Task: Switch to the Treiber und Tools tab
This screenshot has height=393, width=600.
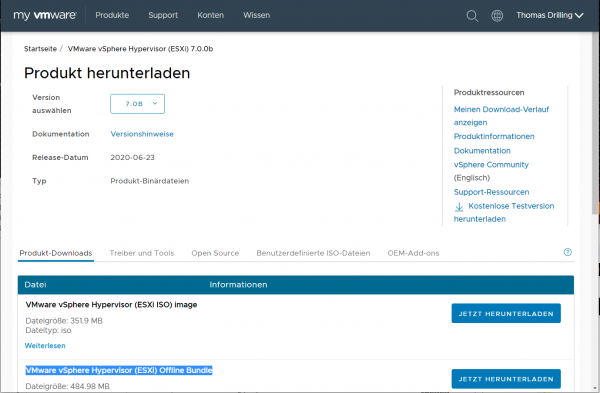Action: click(142, 253)
